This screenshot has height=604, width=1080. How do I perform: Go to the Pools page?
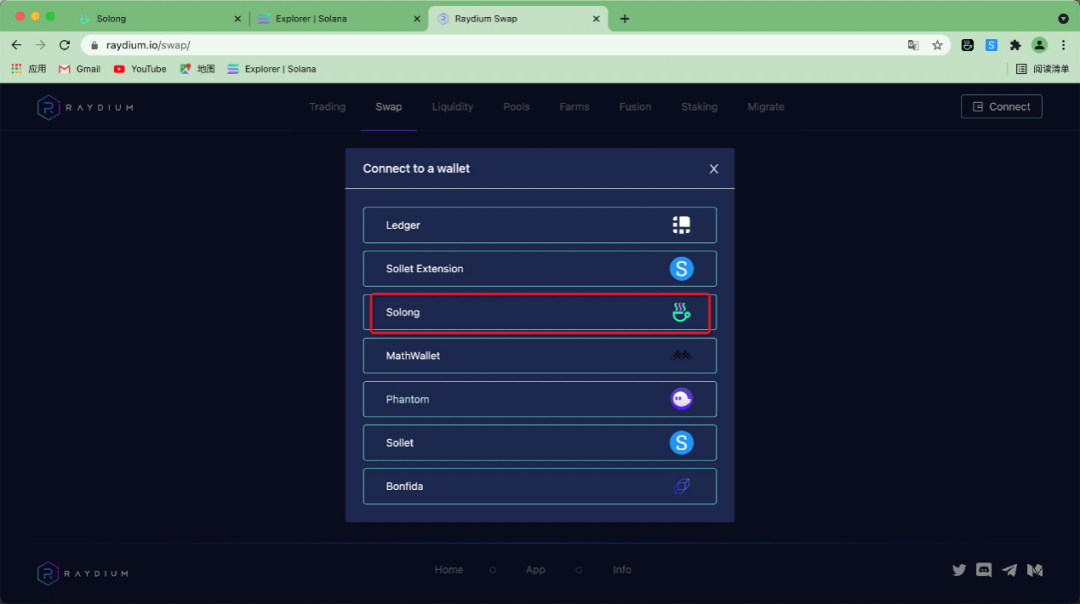516,107
